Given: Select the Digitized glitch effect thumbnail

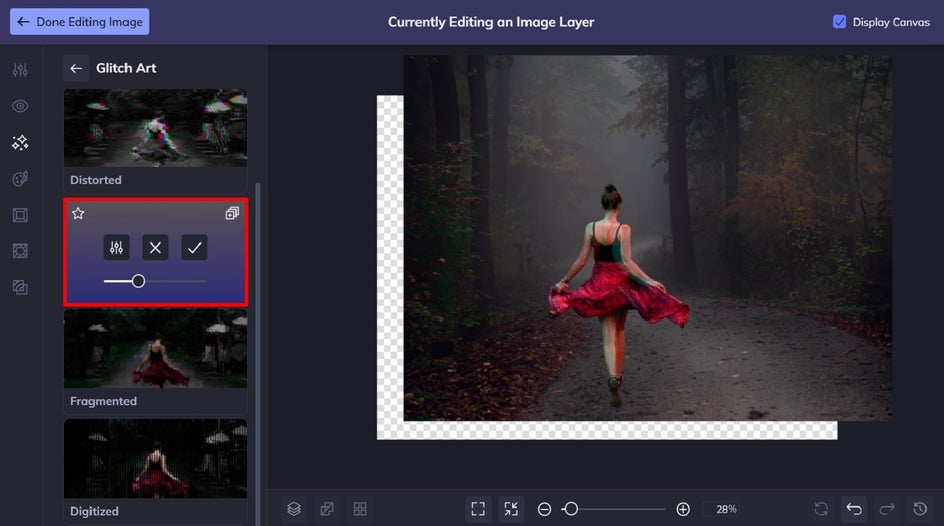Looking at the screenshot, I should (155, 459).
